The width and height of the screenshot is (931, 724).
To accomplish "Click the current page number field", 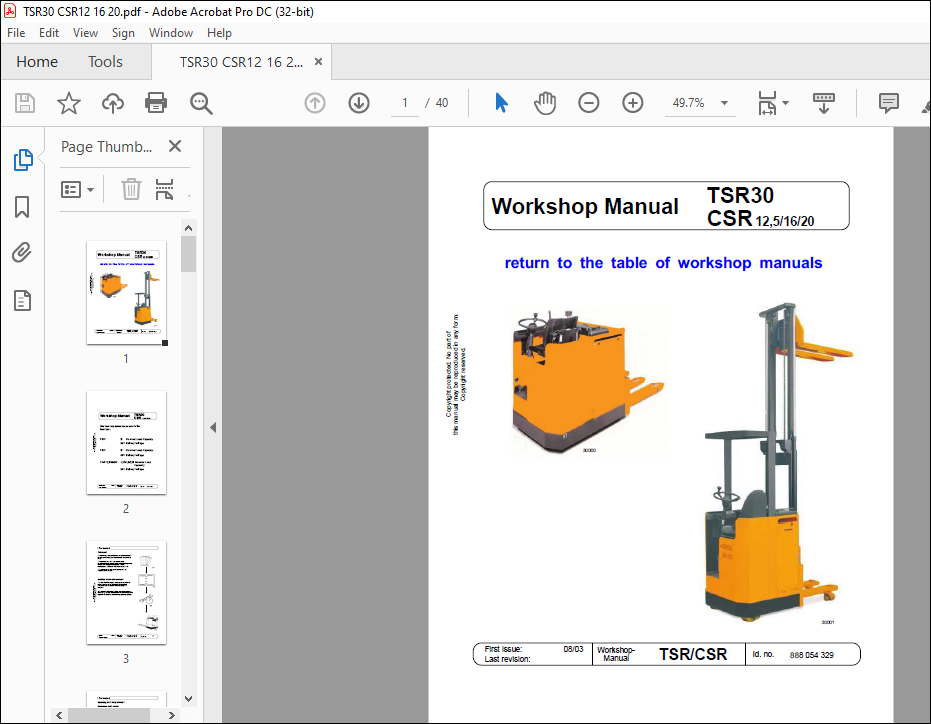I will tap(405, 103).
